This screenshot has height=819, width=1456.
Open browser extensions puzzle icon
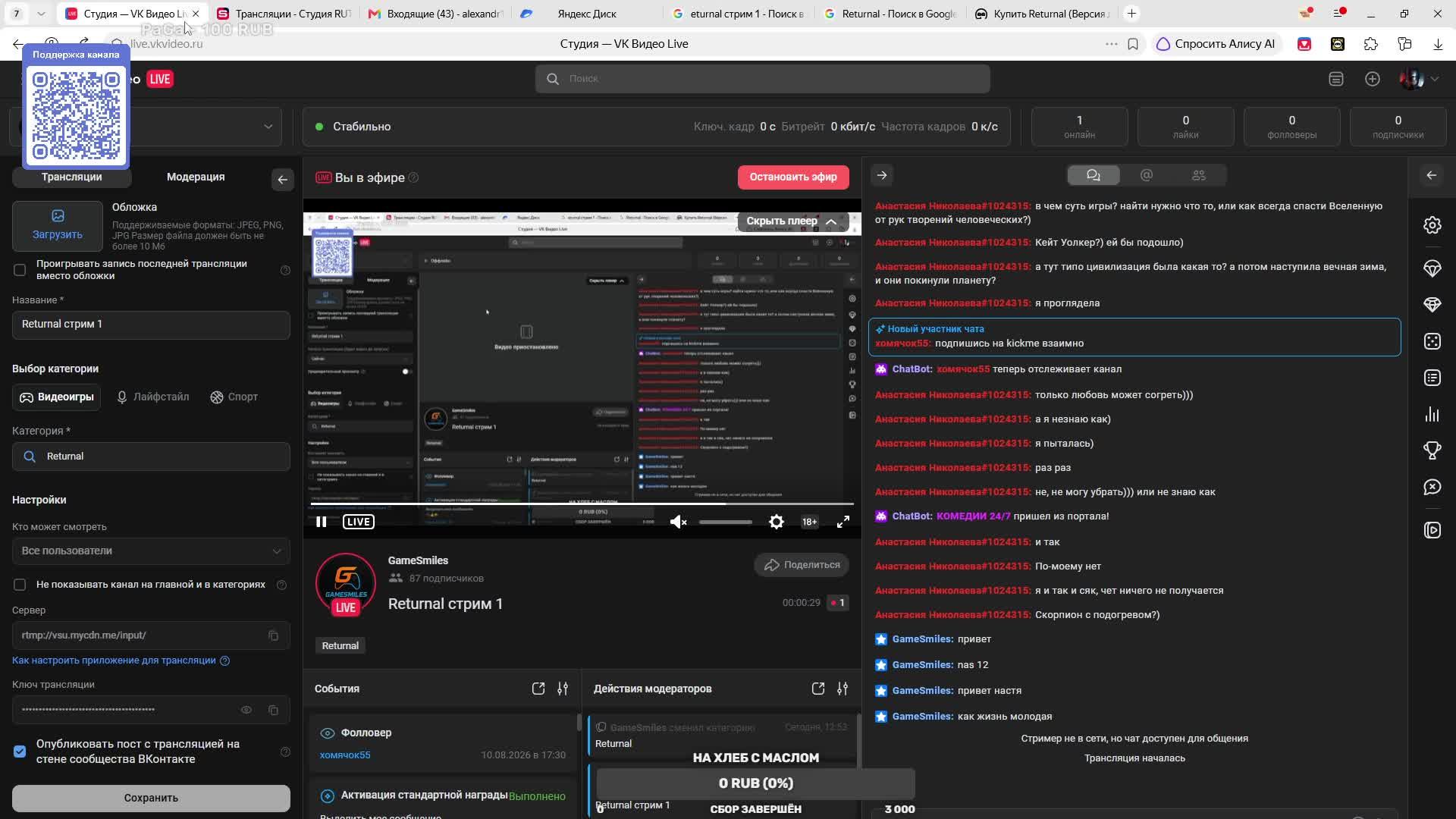[1371, 44]
